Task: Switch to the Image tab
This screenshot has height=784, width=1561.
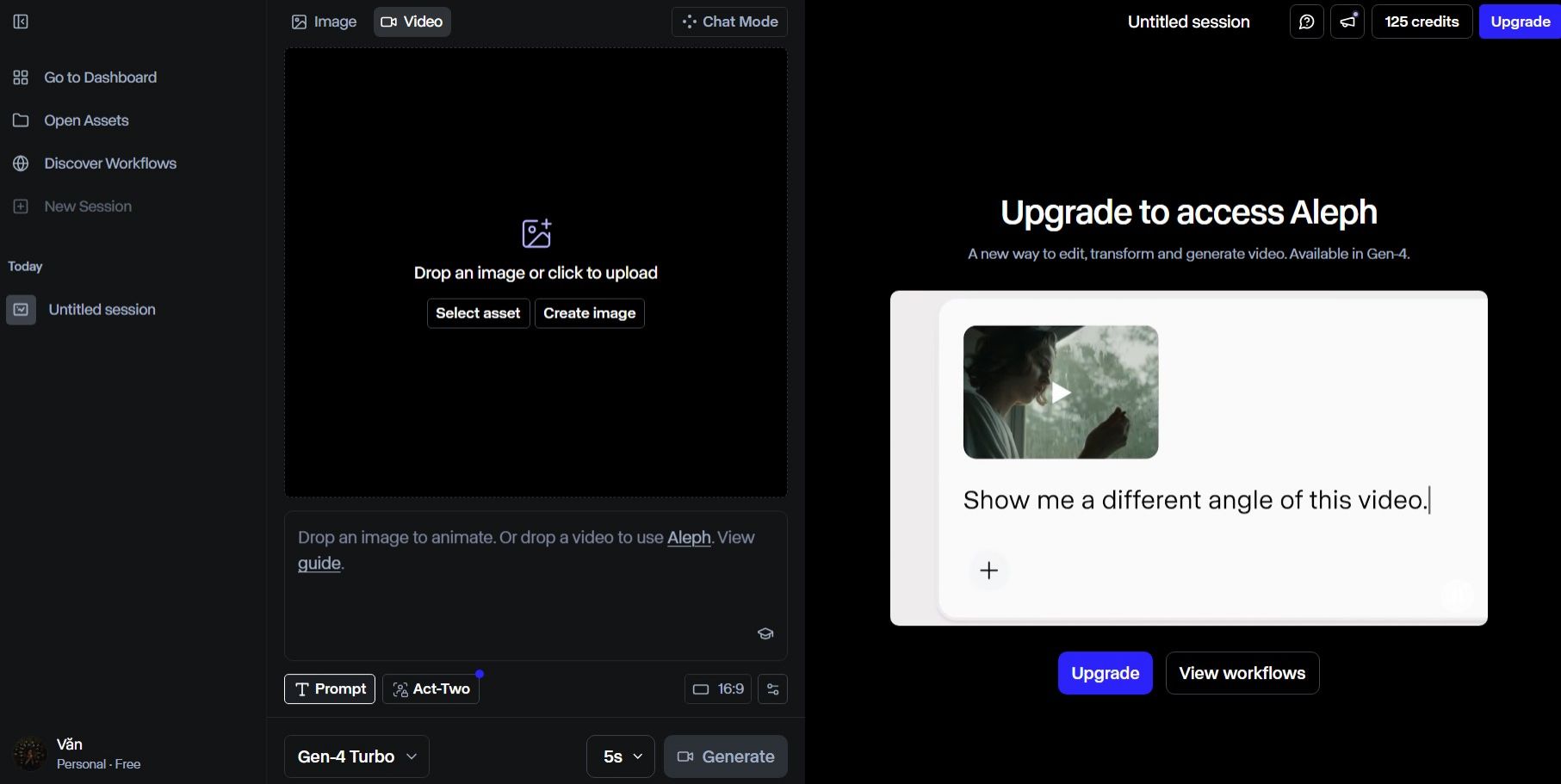Action: pyautogui.click(x=324, y=22)
